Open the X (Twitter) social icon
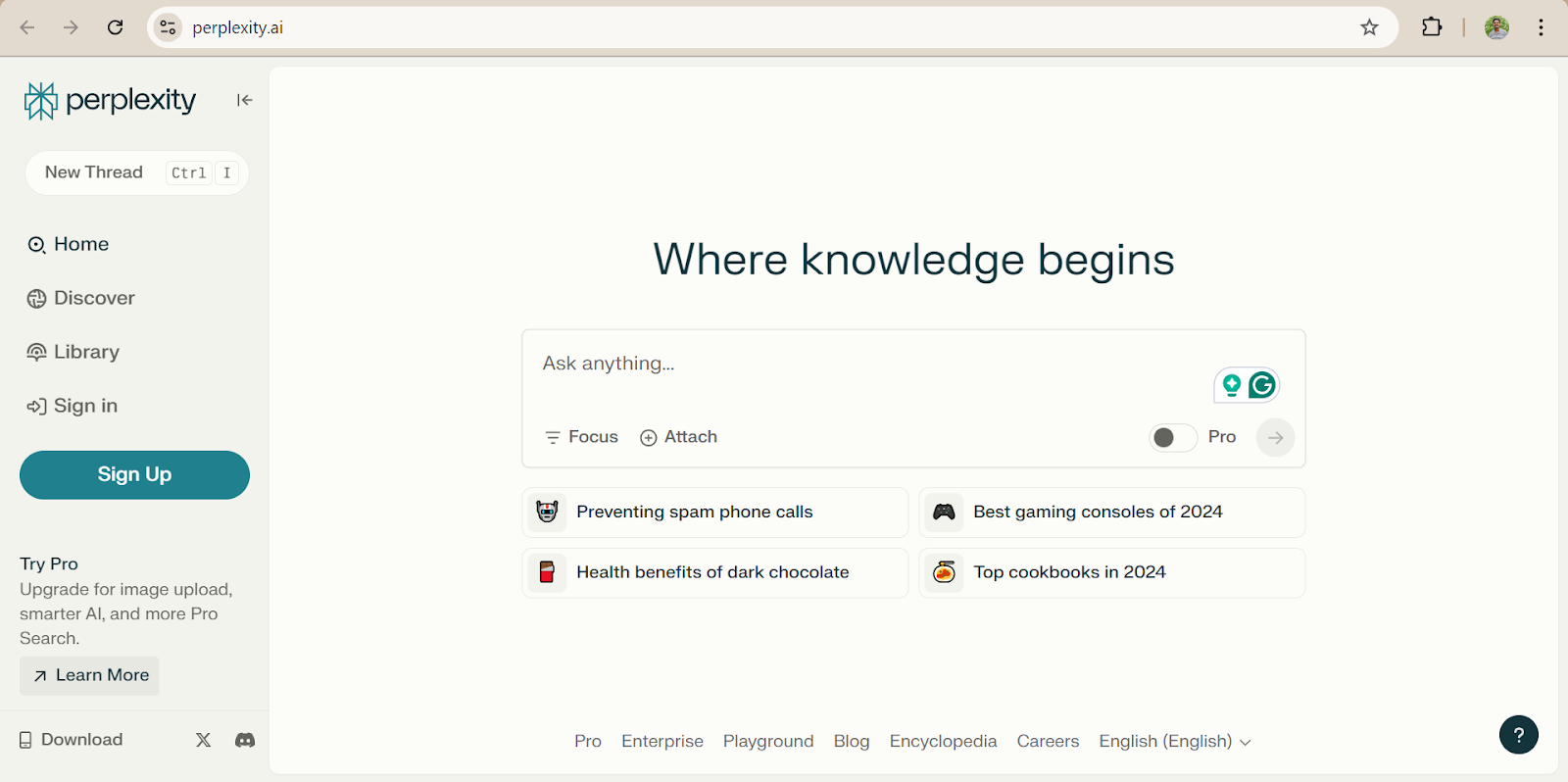 (x=203, y=740)
